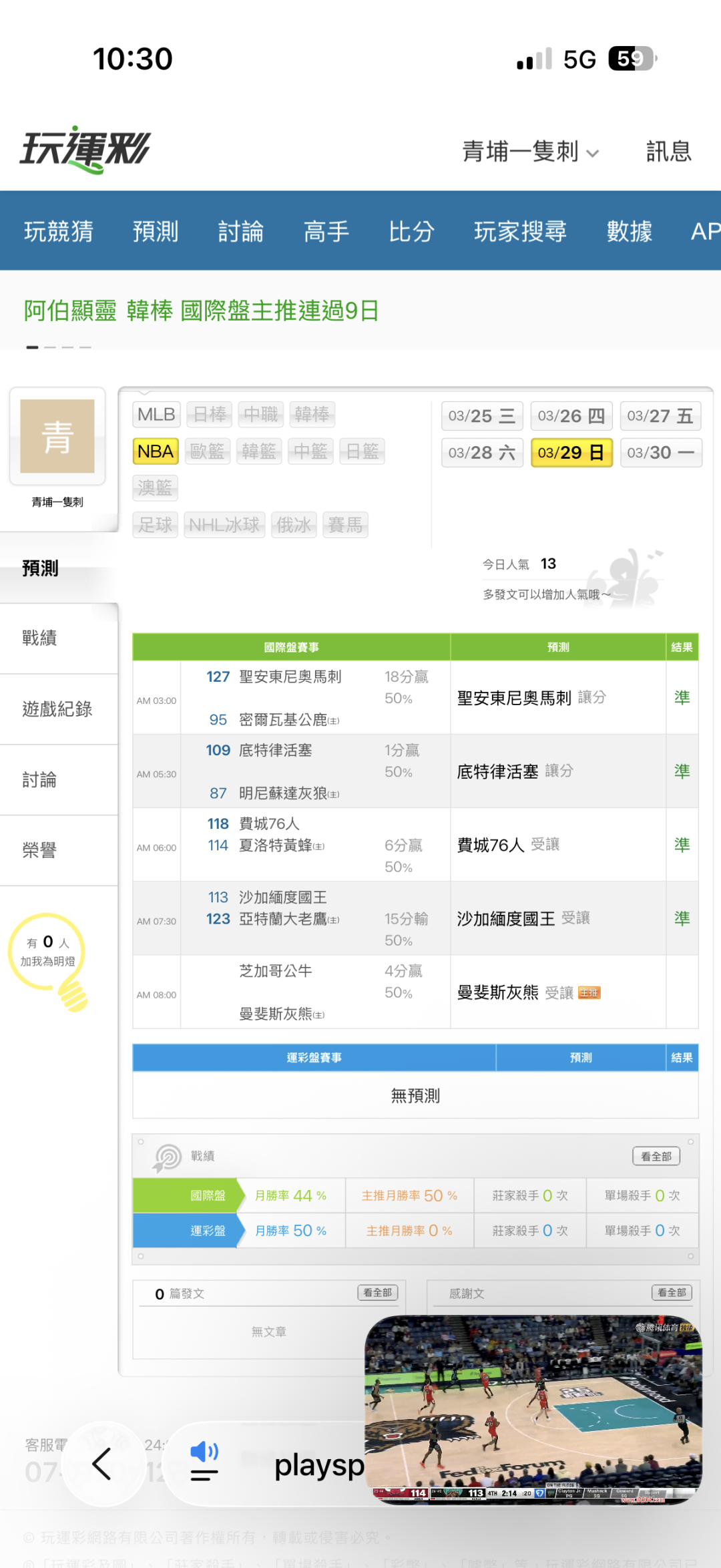Screen dimensions: 721x1568
Task: Choose the 03/30 一 date
Action: coord(660,453)
